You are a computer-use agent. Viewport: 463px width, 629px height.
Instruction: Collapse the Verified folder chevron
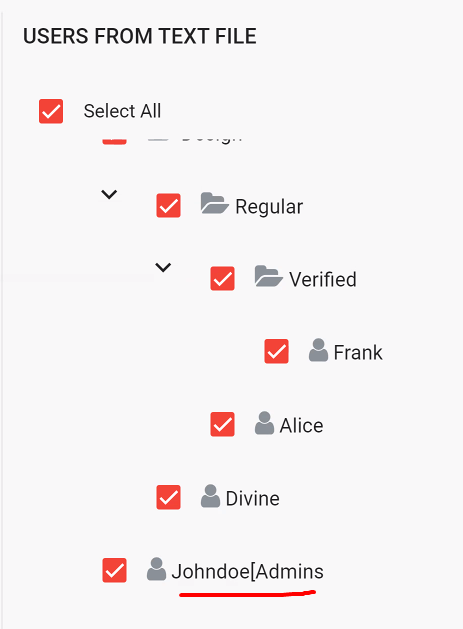(163, 267)
